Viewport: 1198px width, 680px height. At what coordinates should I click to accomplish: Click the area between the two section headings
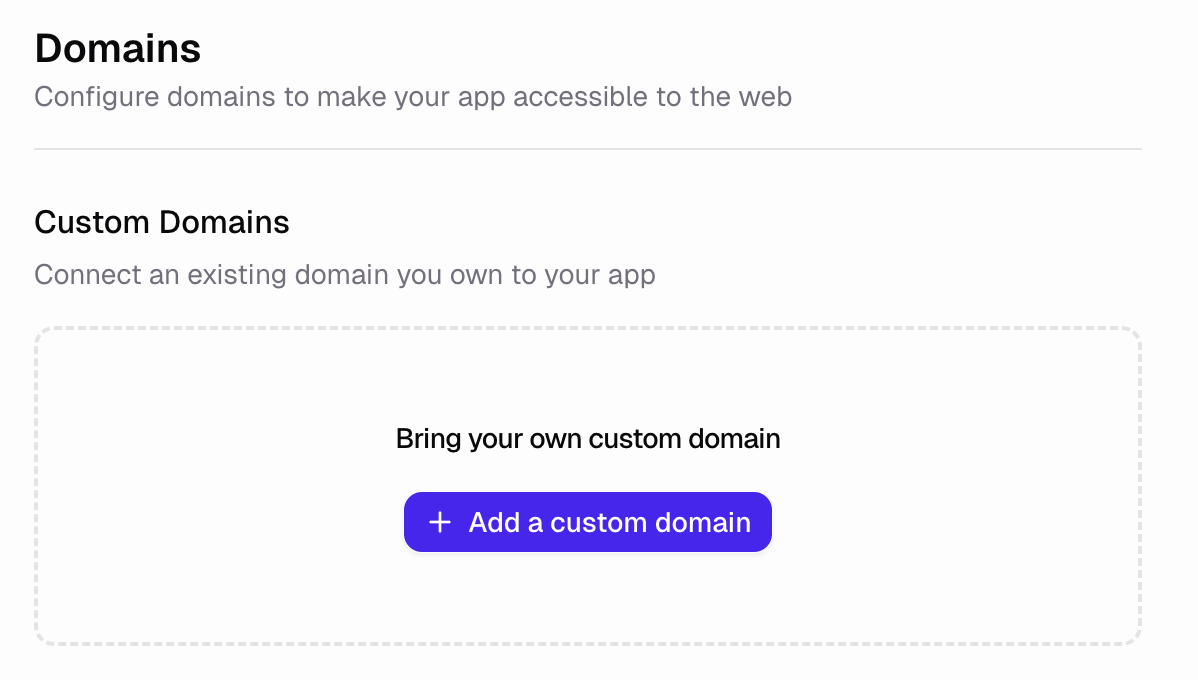tap(588, 180)
